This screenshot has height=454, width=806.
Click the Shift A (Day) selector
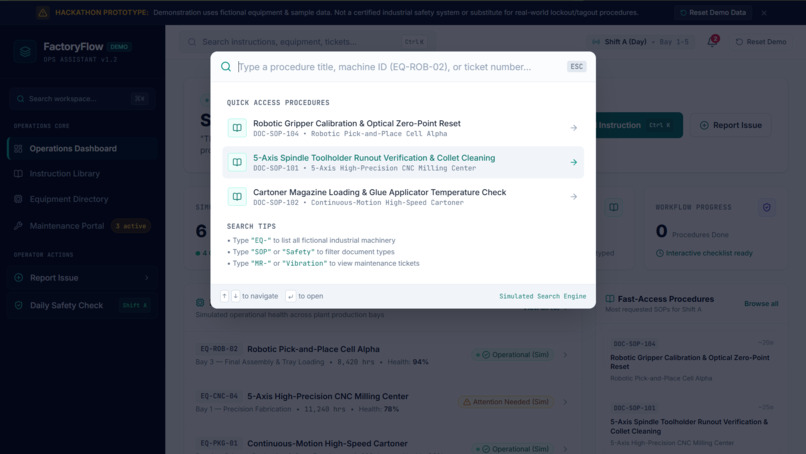point(640,42)
